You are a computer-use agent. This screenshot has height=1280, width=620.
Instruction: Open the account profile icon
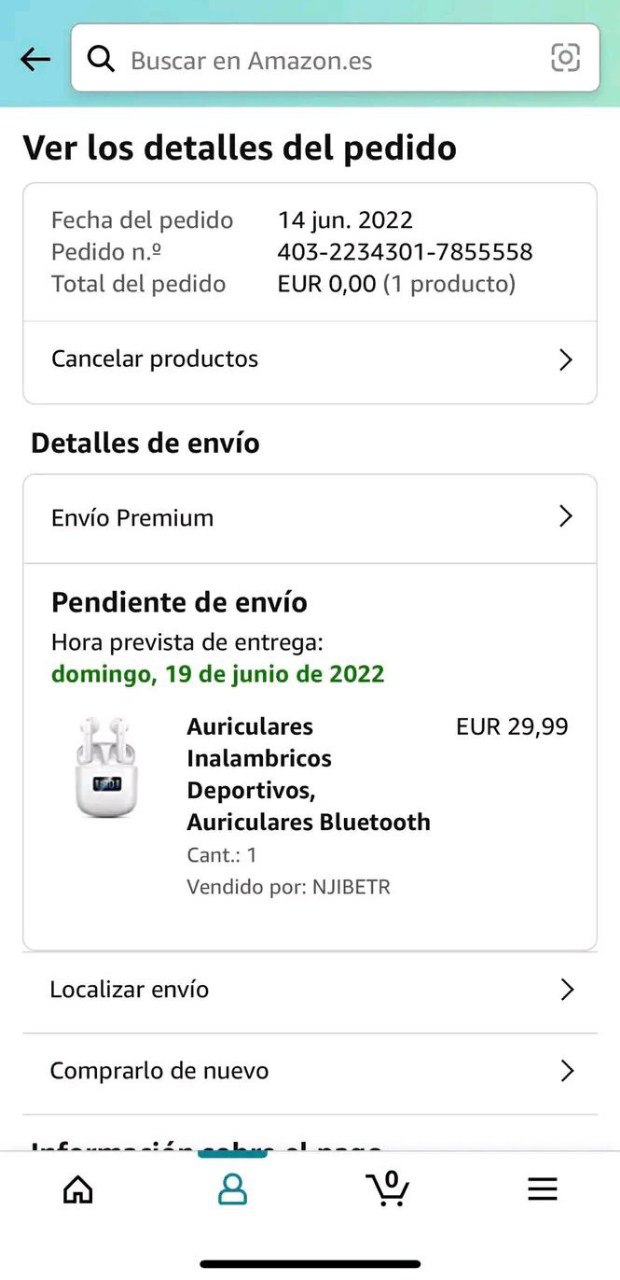232,1189
